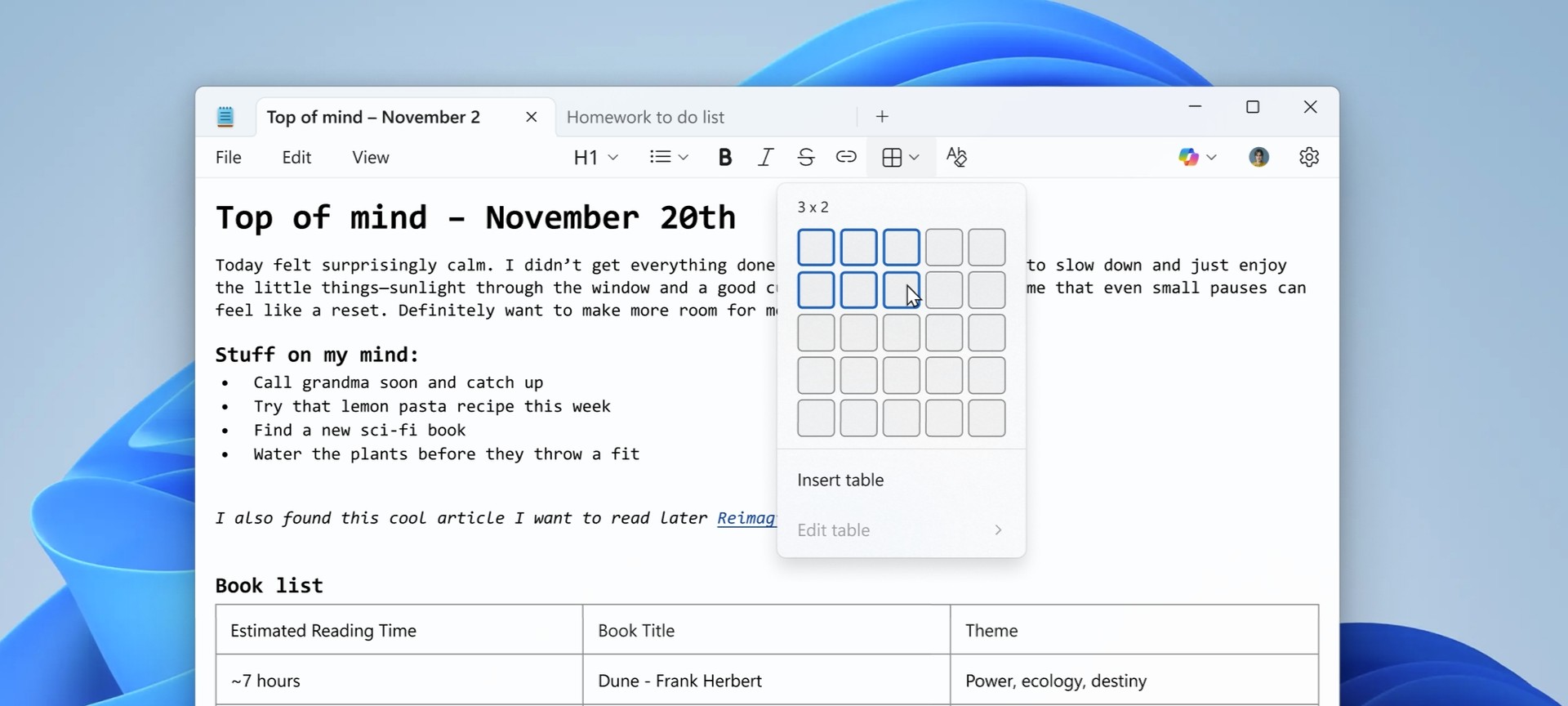This screenshot has height=706, width=1568.
Task: Add a new tab with the plus button
Action: point(882,117)
